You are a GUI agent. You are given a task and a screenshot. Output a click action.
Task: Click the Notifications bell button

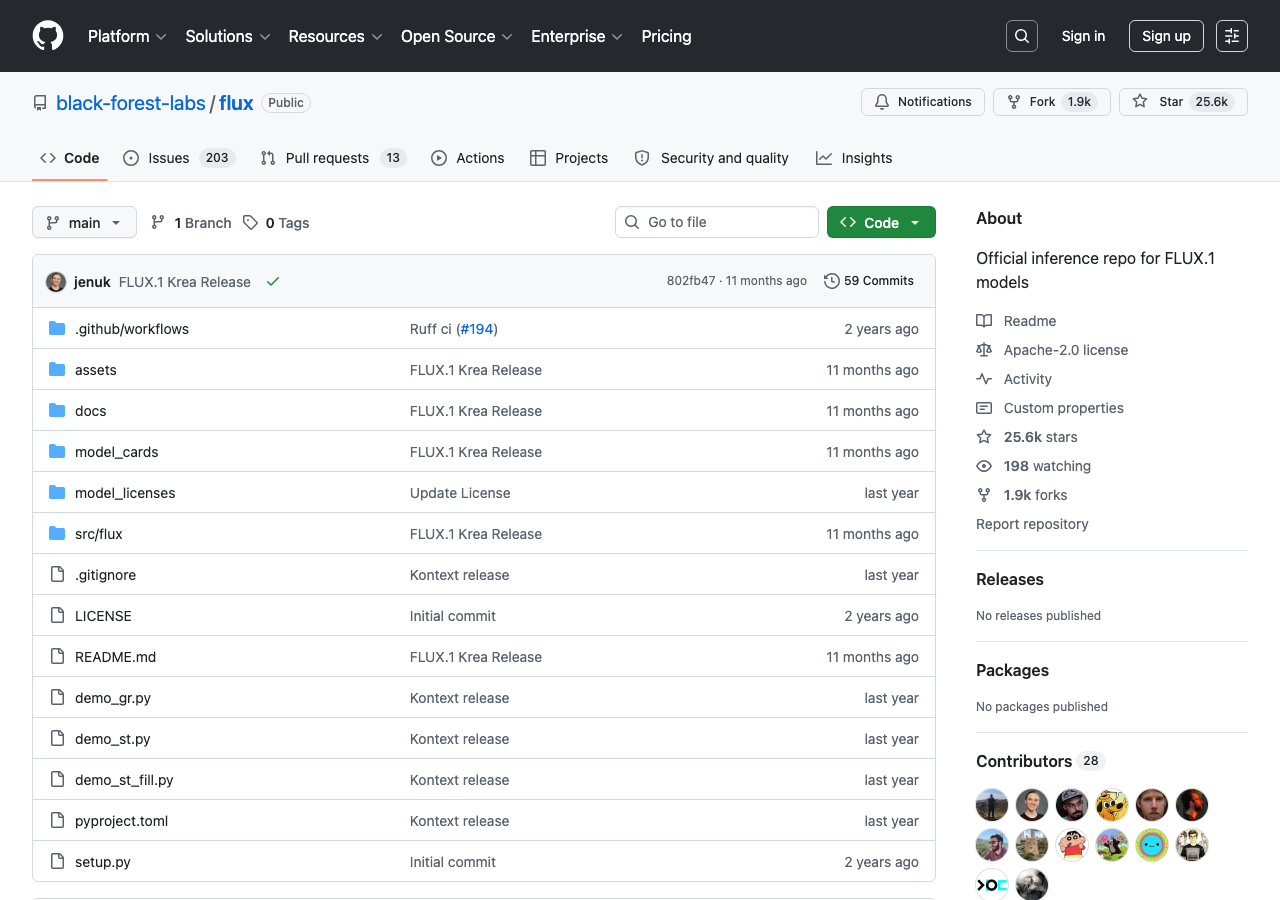pos(923,102)
